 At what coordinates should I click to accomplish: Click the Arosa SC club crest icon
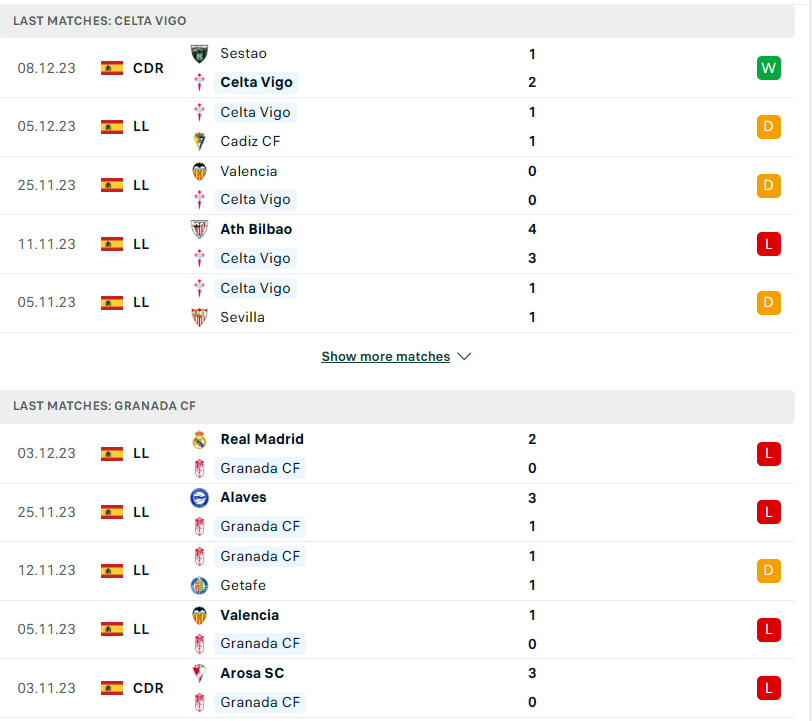[199, 673]
